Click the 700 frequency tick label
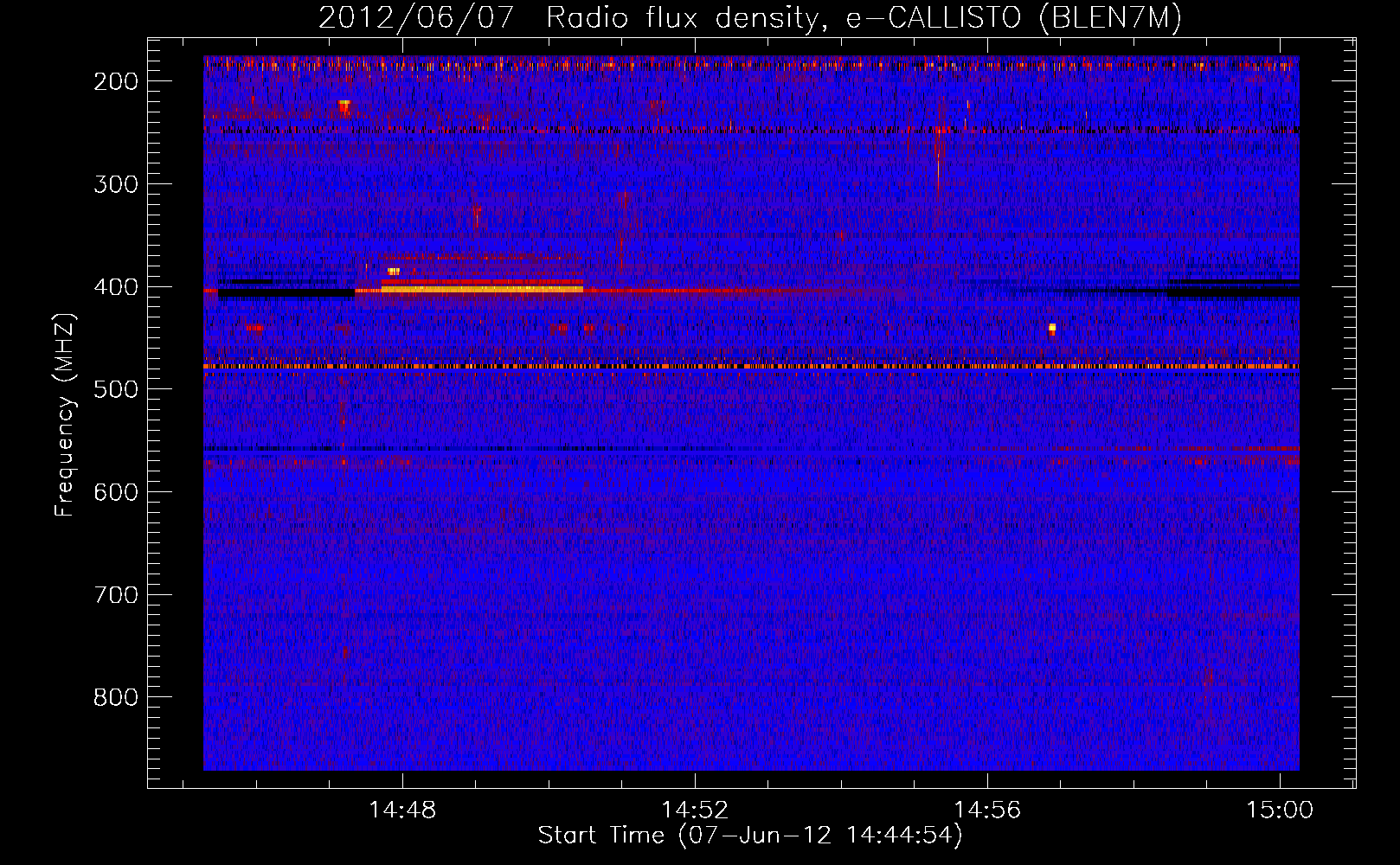 [x=116, y=595]
